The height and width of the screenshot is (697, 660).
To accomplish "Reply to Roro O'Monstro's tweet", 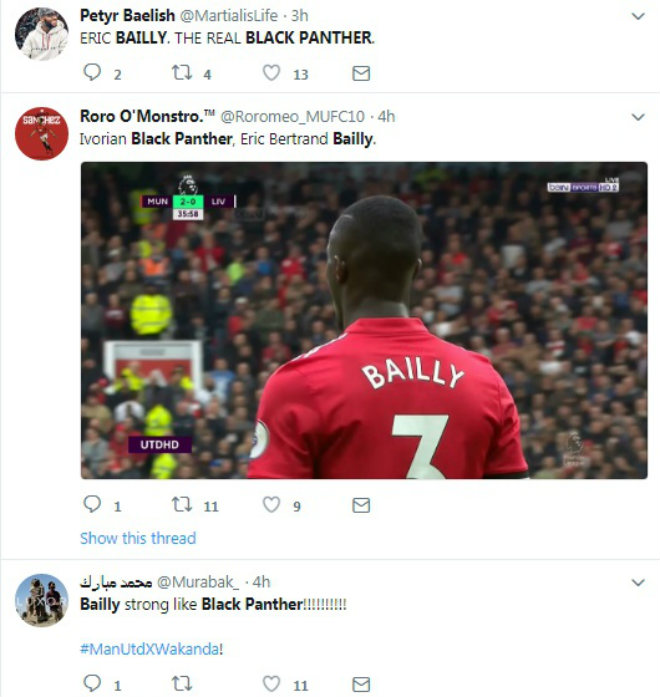I will (92, 504).
